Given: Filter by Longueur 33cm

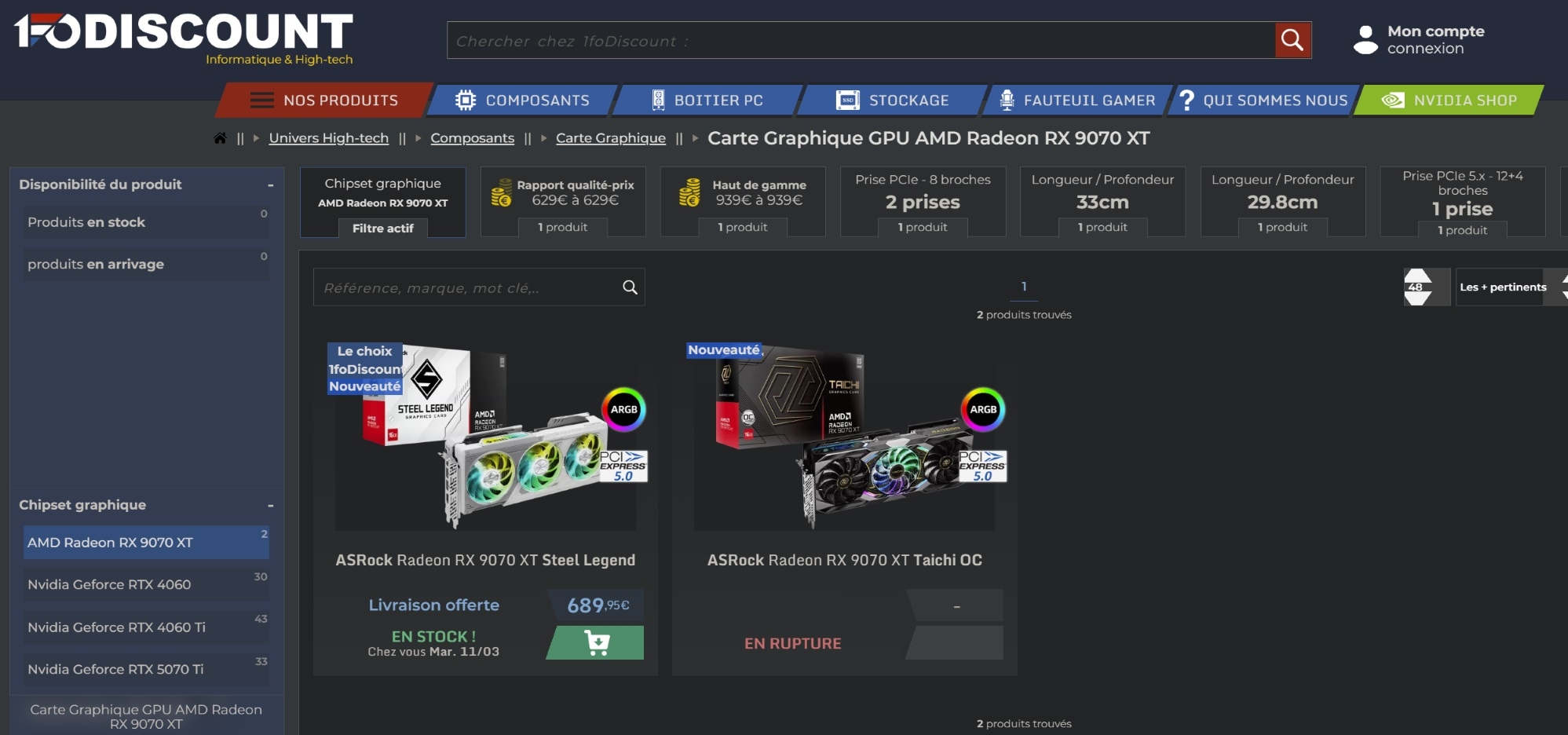Looking at the screenshot, I should (1102, 202).
